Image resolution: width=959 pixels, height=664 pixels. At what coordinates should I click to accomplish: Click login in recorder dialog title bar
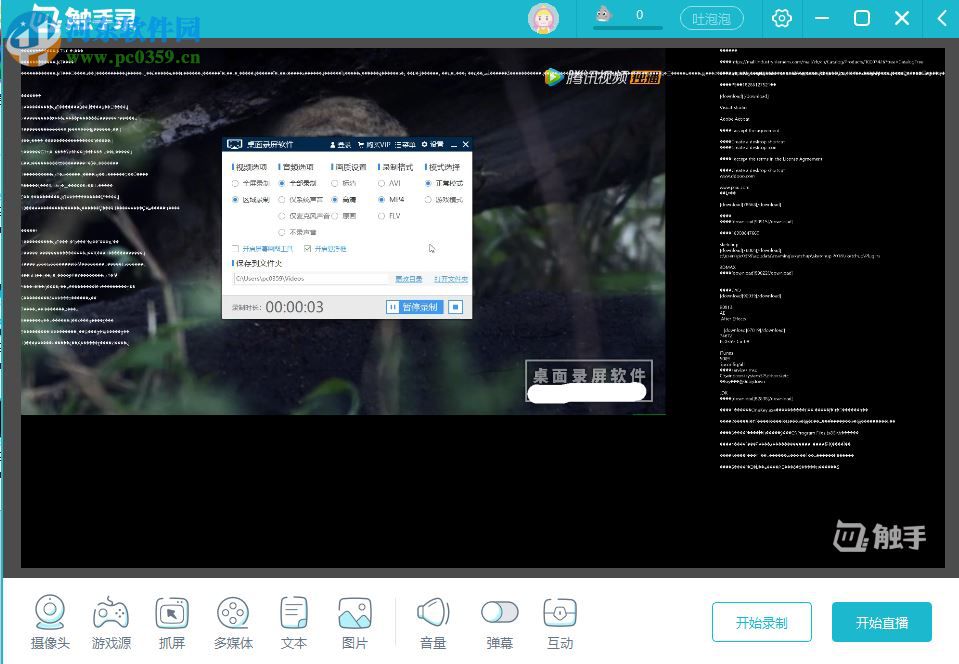tap(341, 144)
